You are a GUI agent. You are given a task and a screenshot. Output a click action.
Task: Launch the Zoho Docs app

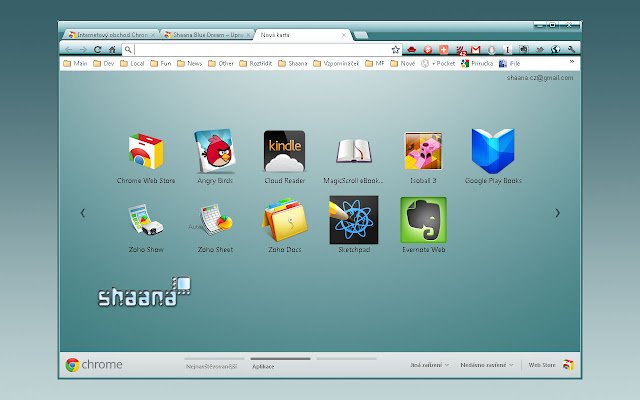click(284, 220)
